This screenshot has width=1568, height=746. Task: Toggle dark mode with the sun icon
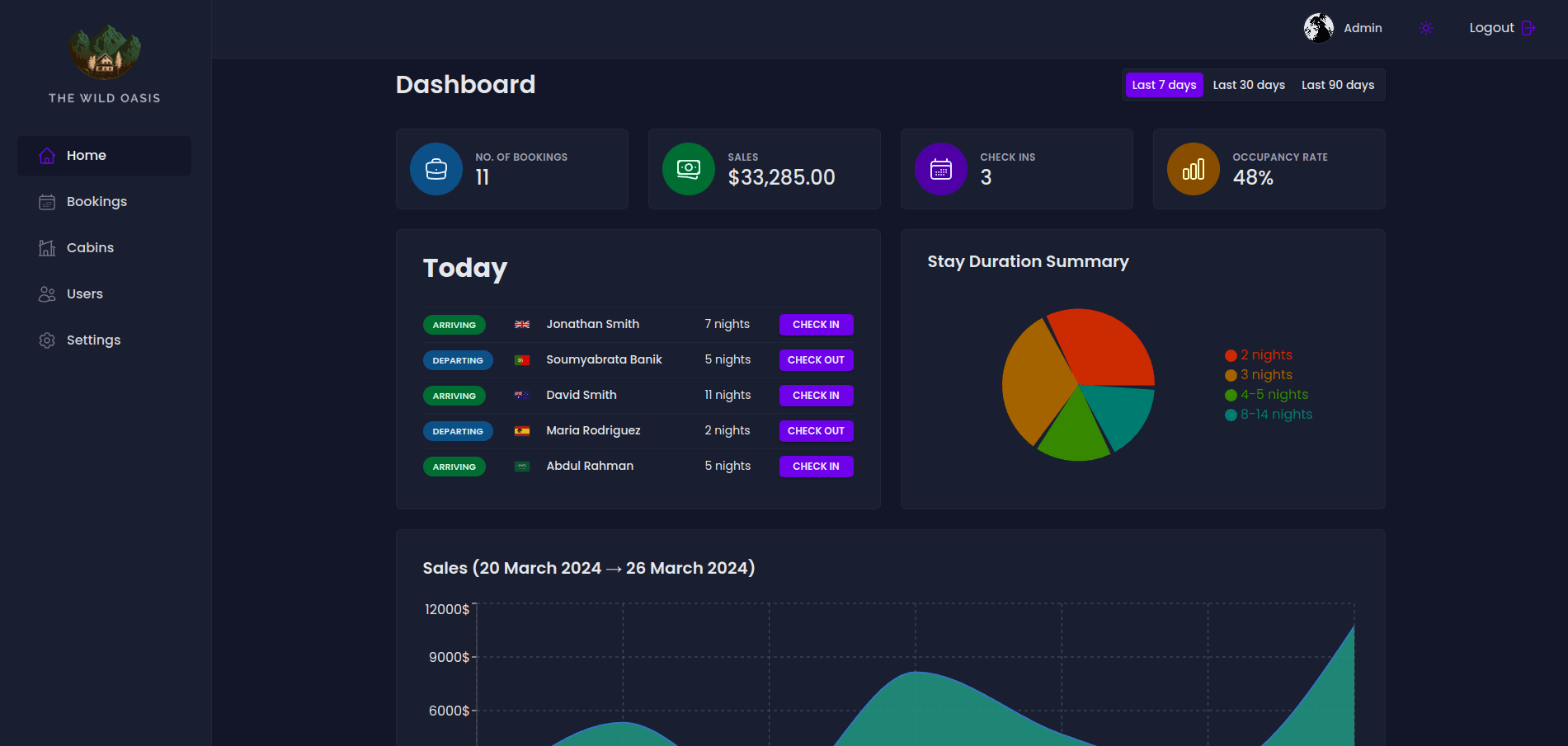click(x=1425, y=28)
